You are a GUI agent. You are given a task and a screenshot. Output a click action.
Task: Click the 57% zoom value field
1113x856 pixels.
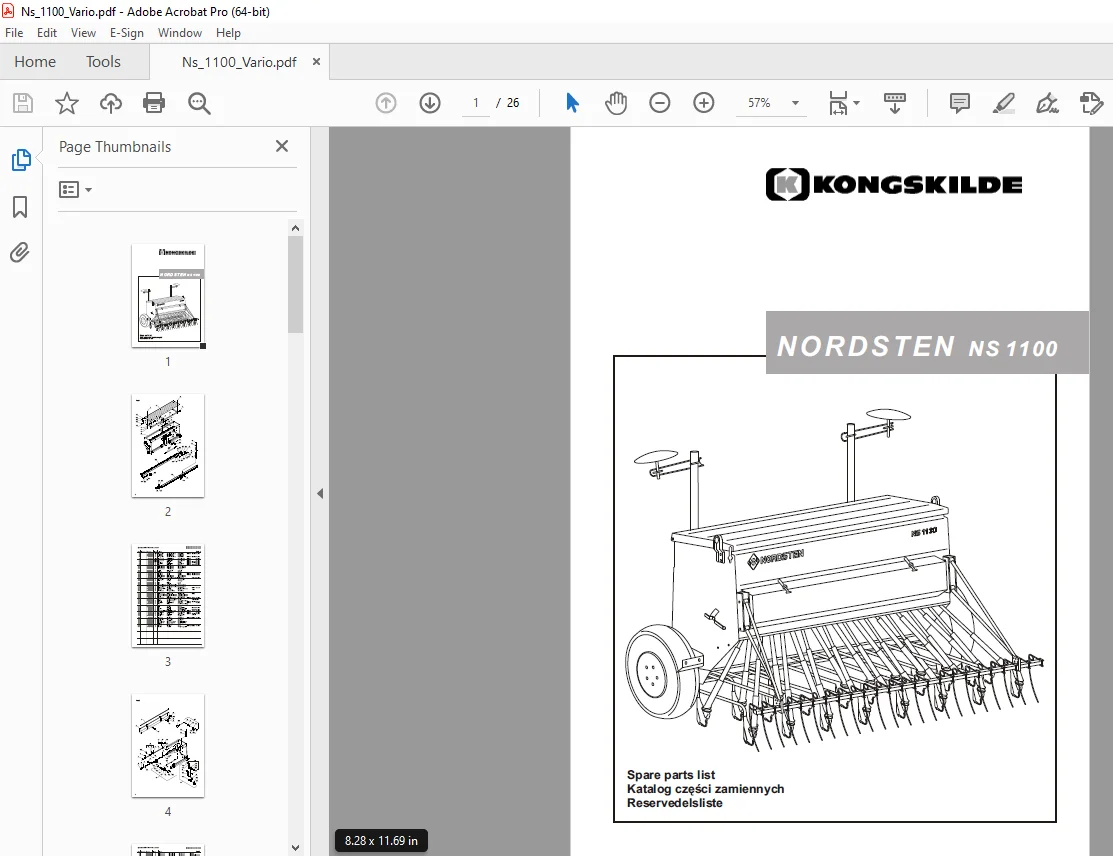click(x=760, y=103)
